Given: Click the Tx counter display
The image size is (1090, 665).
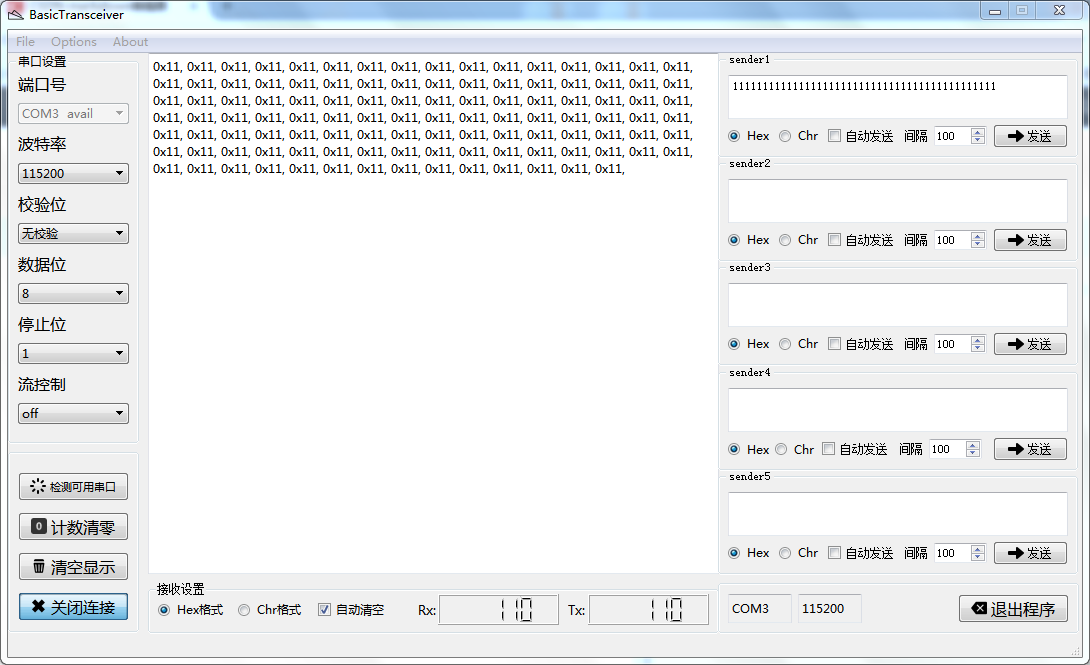Looking at the screenshot, I should (x=649, y=610).
